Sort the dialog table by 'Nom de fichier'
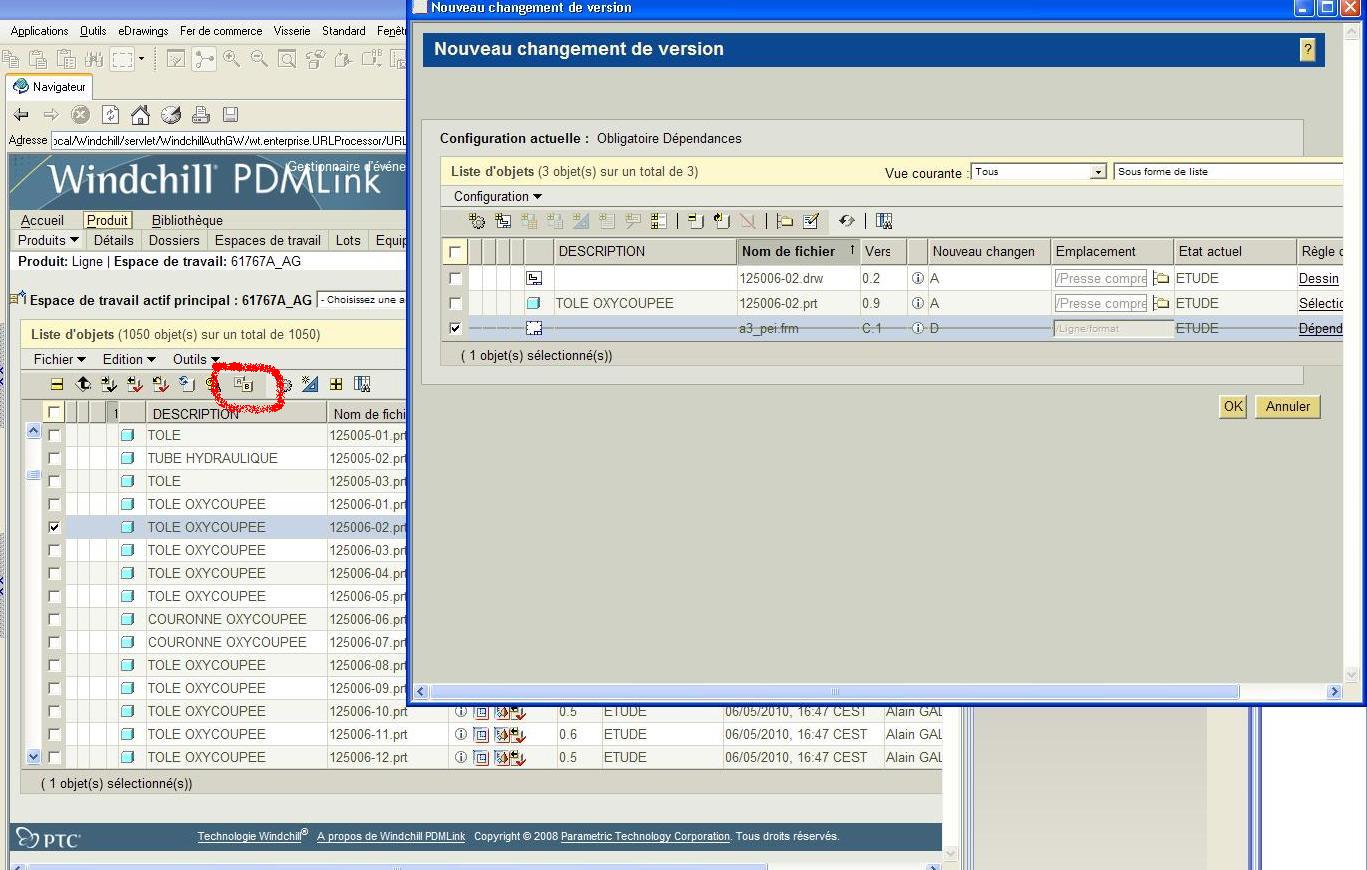 798,251
